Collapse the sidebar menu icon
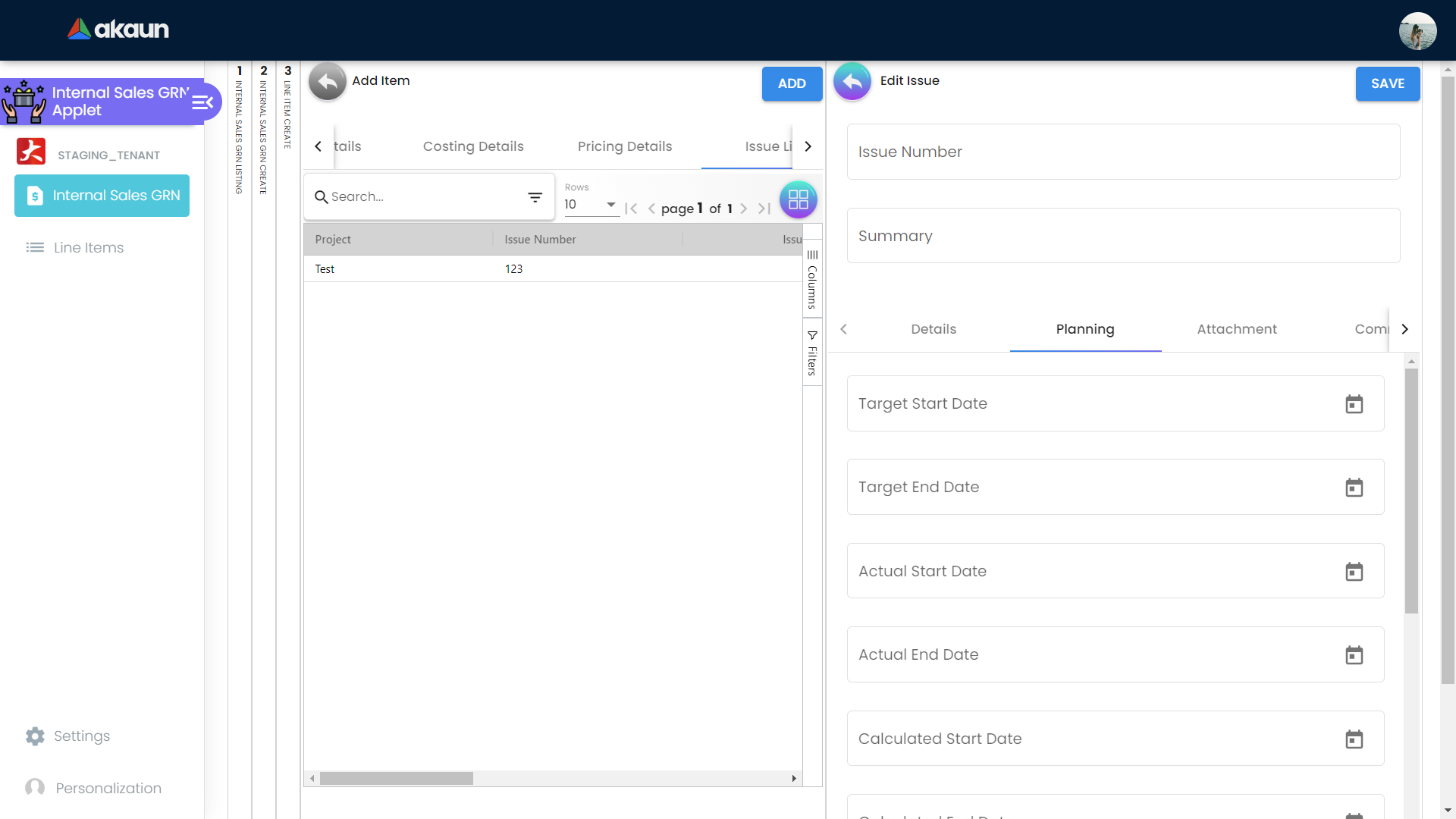The image size is (1456, 819). pos(202,102)
